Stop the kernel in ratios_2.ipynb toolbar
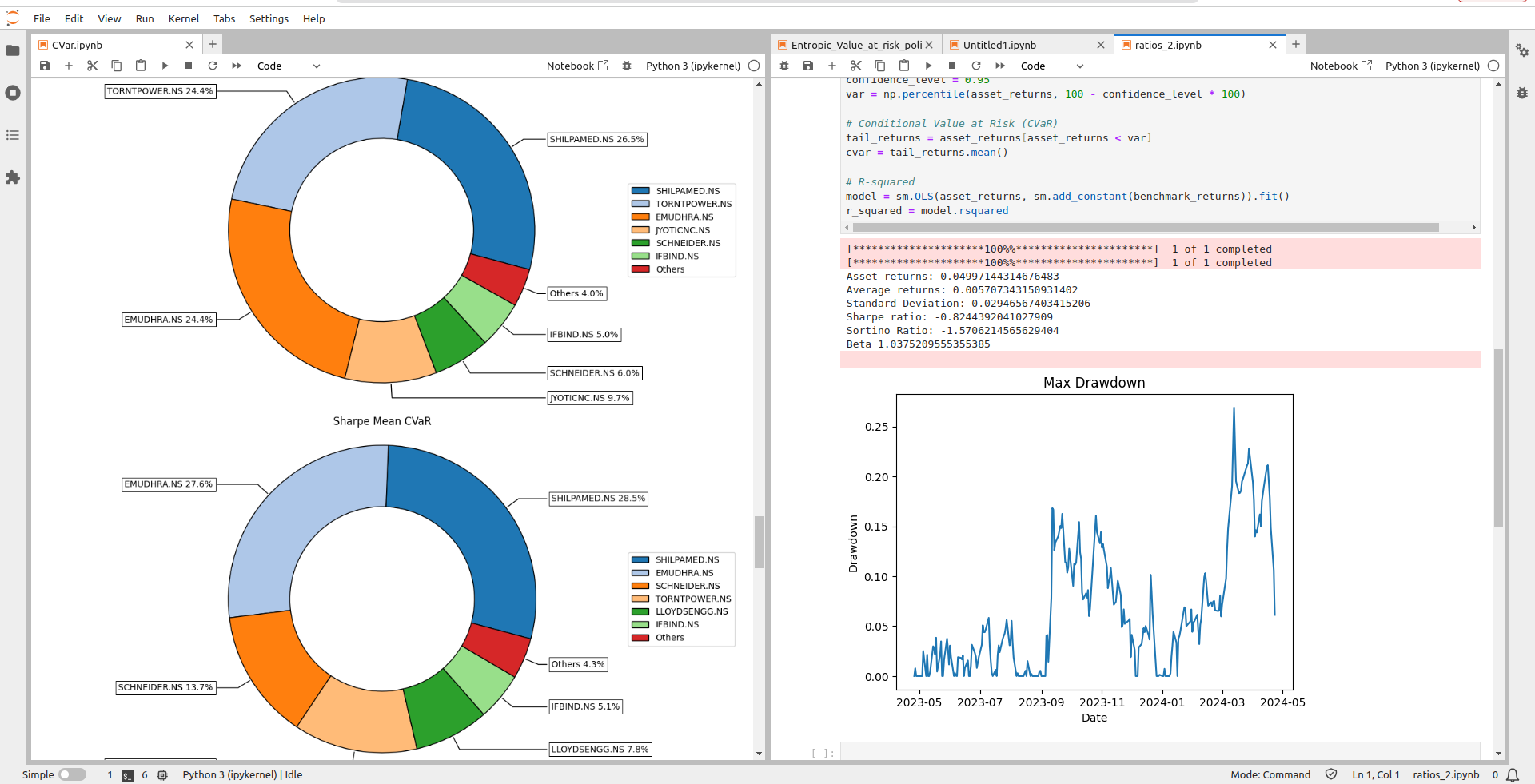 click(x=952, y=66)
